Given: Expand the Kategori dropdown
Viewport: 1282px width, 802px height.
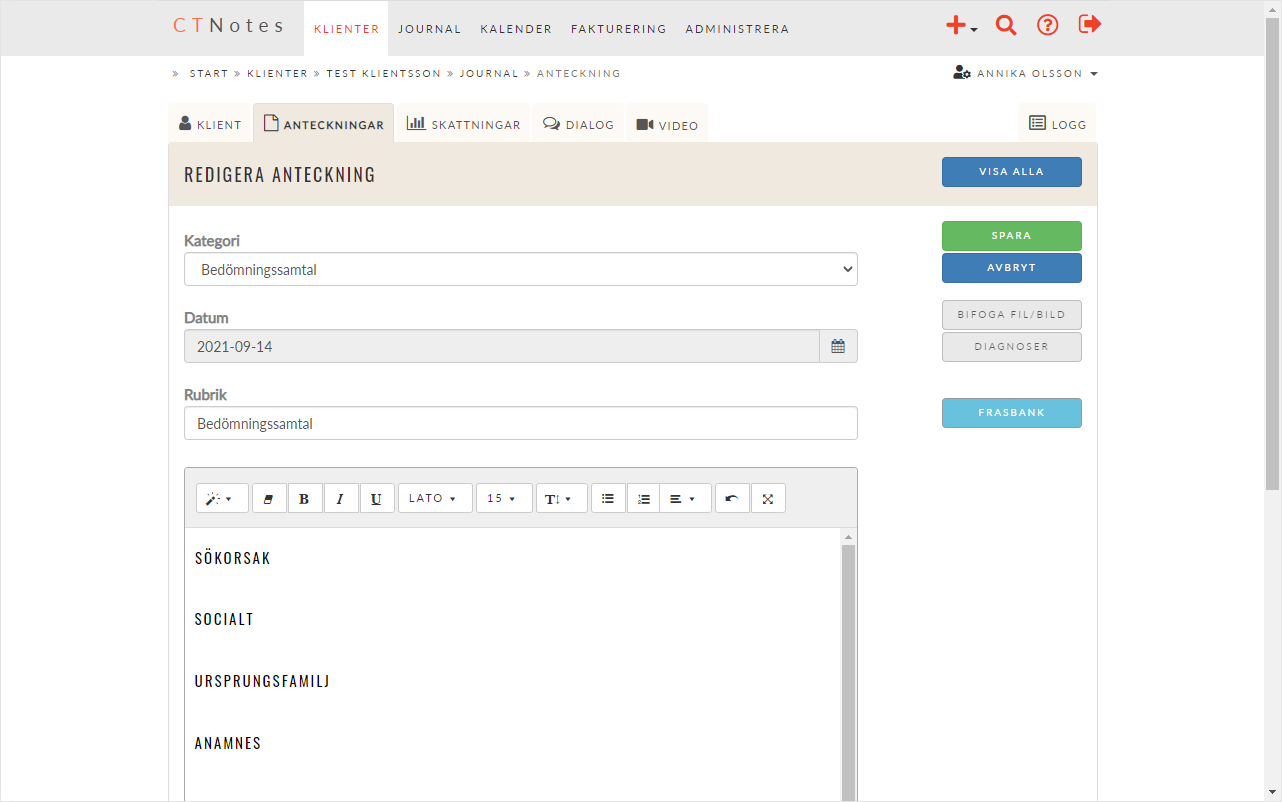Looking at the screenshot, I should [520, 269].
